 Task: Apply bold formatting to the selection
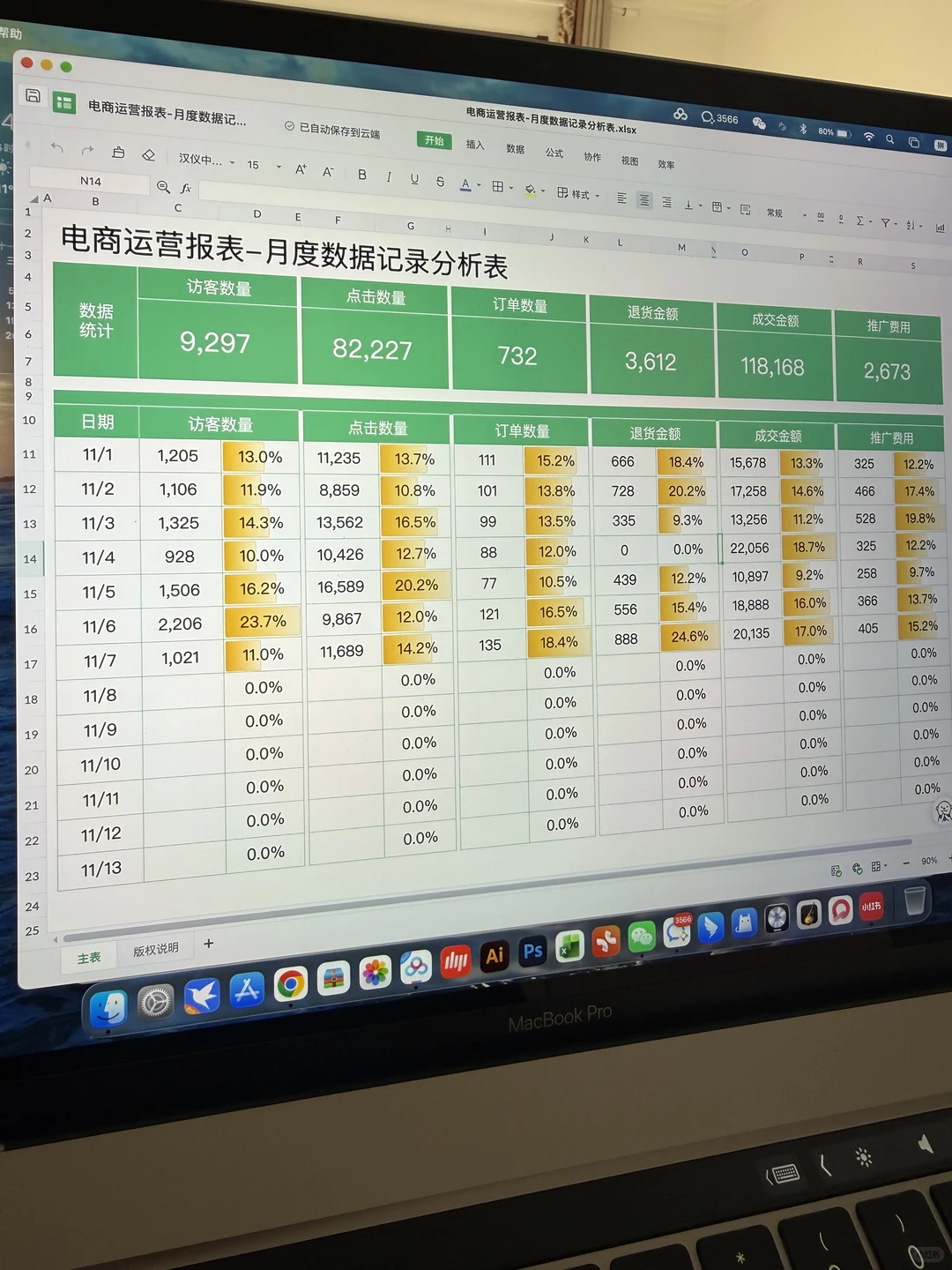tap(364, 176)
